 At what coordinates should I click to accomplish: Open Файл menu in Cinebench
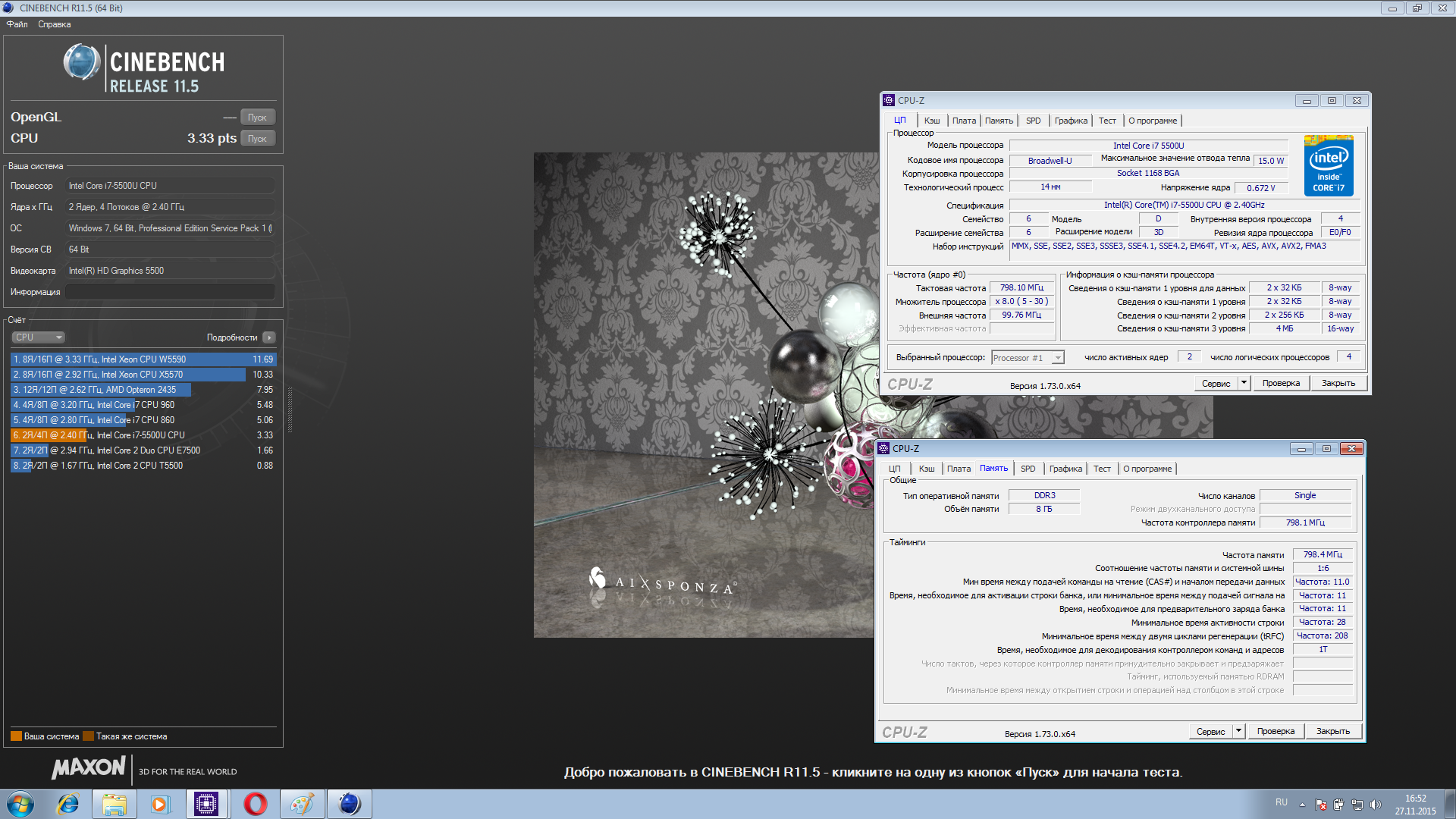coord(17,24)
